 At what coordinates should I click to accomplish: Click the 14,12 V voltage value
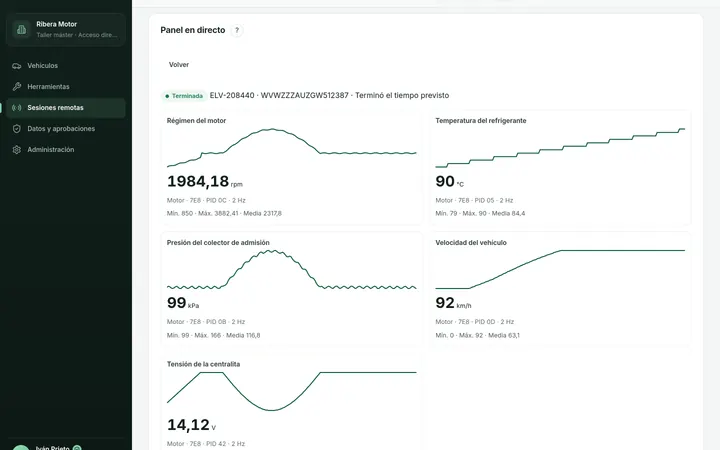coord(191,425)
